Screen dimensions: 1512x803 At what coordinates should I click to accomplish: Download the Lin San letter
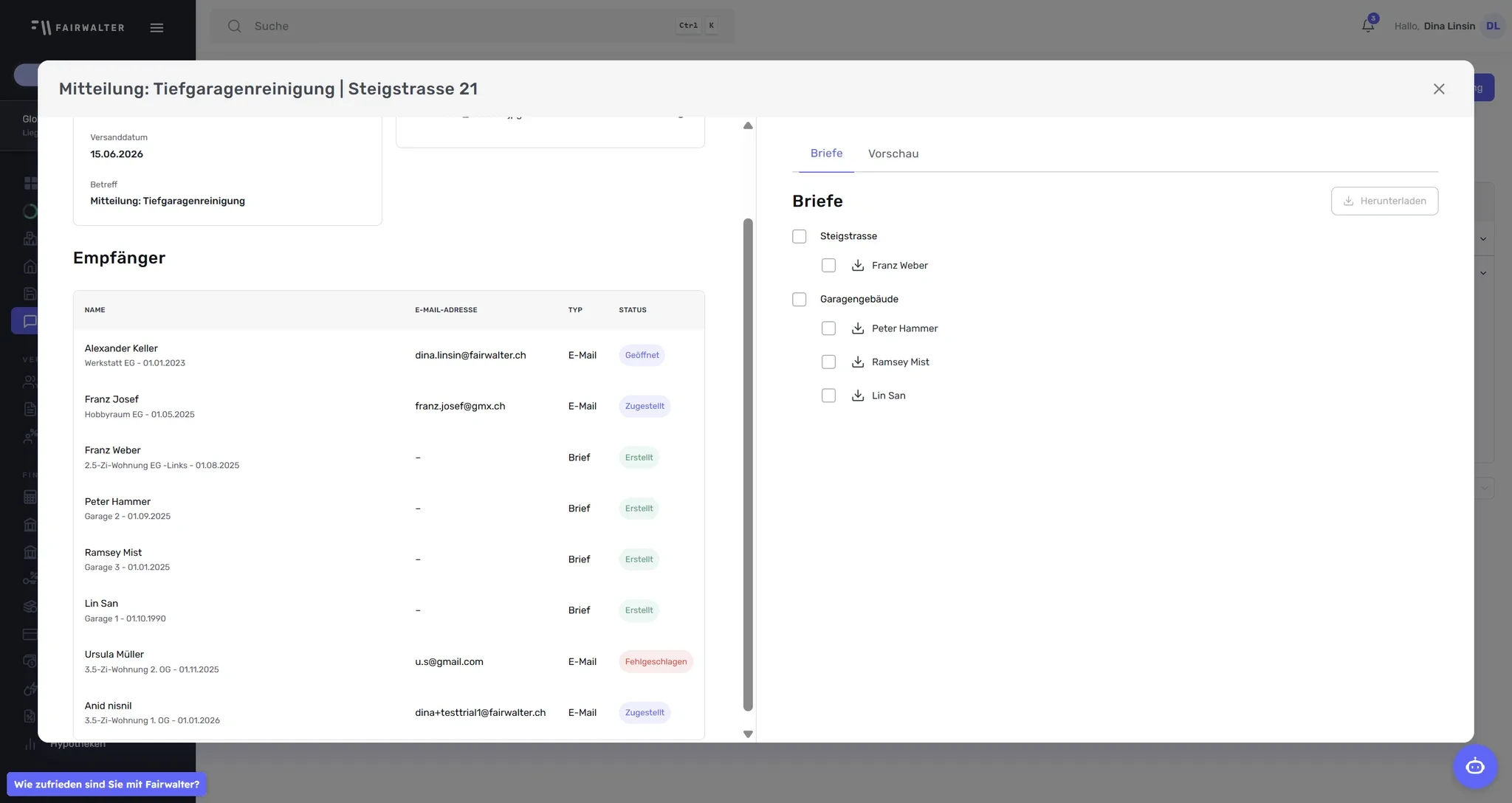click(x=858, y=396)
